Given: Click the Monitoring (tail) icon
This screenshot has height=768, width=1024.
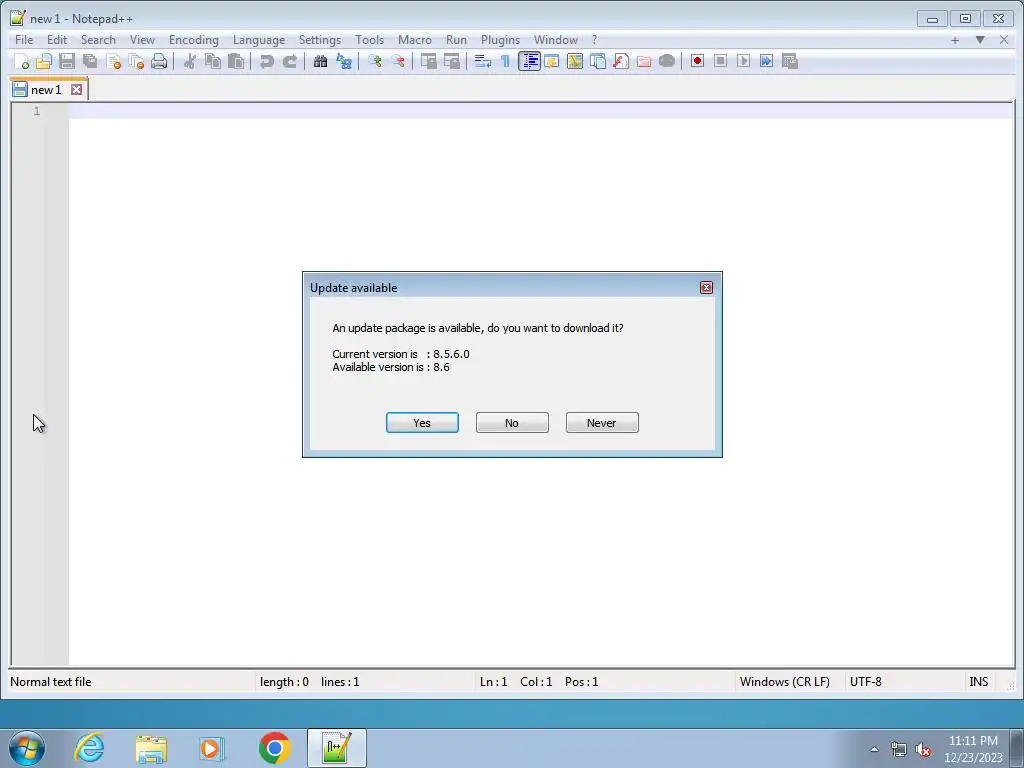Looking at the screenshot, I should 667,61.
